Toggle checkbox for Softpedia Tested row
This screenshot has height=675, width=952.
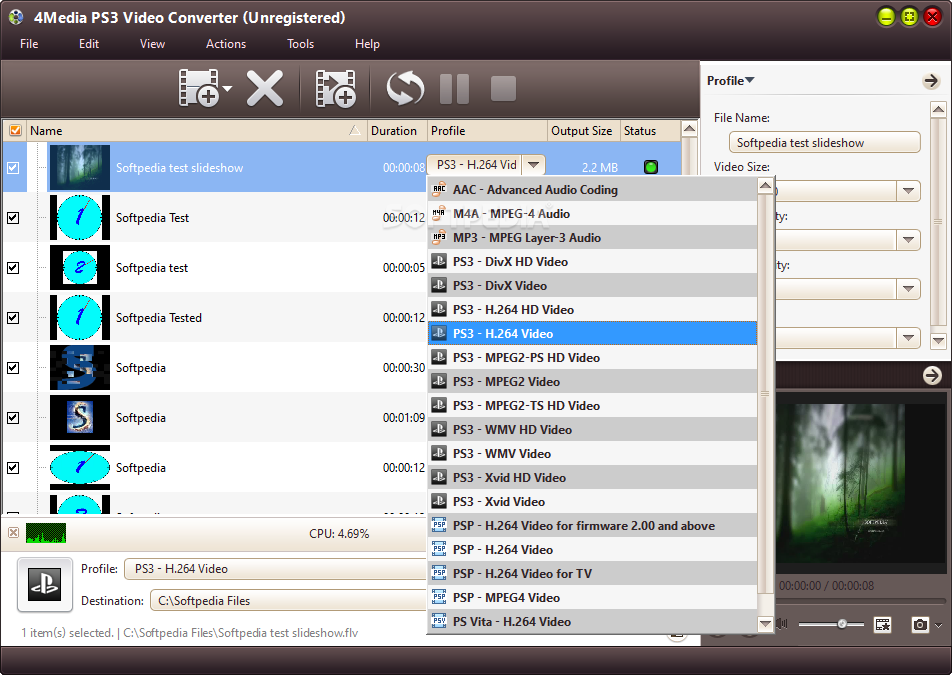[x=13, y=317]
